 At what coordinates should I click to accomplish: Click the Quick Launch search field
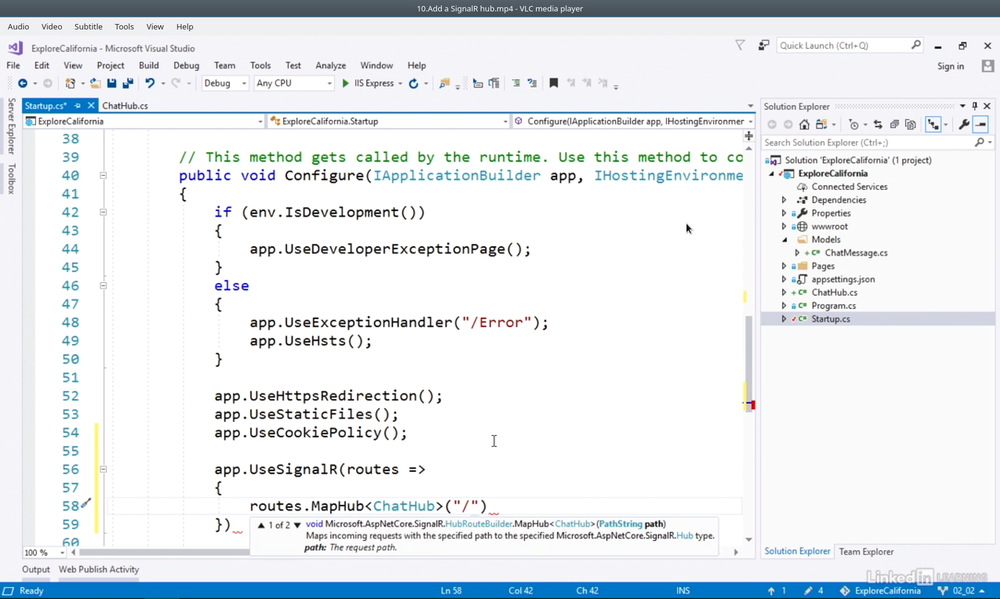(842, 45)
